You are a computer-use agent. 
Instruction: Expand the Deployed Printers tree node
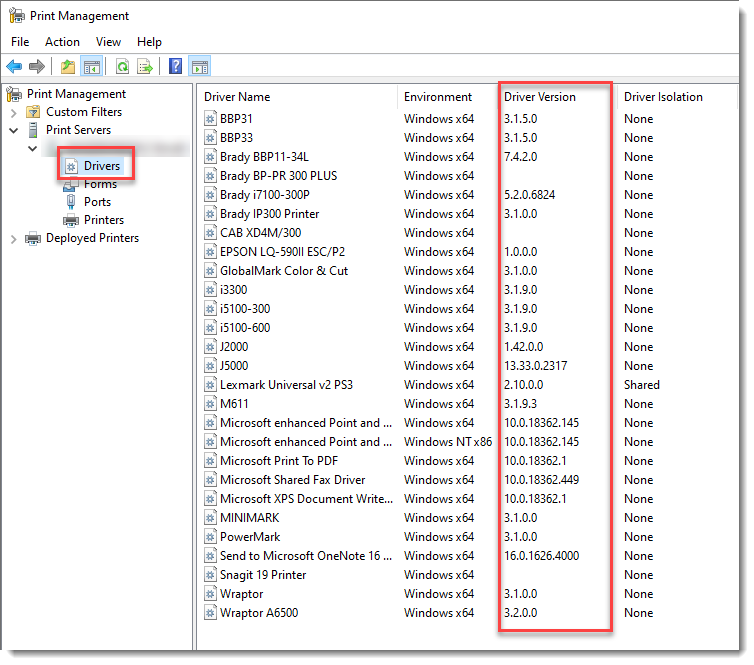[x=15, y=238]
